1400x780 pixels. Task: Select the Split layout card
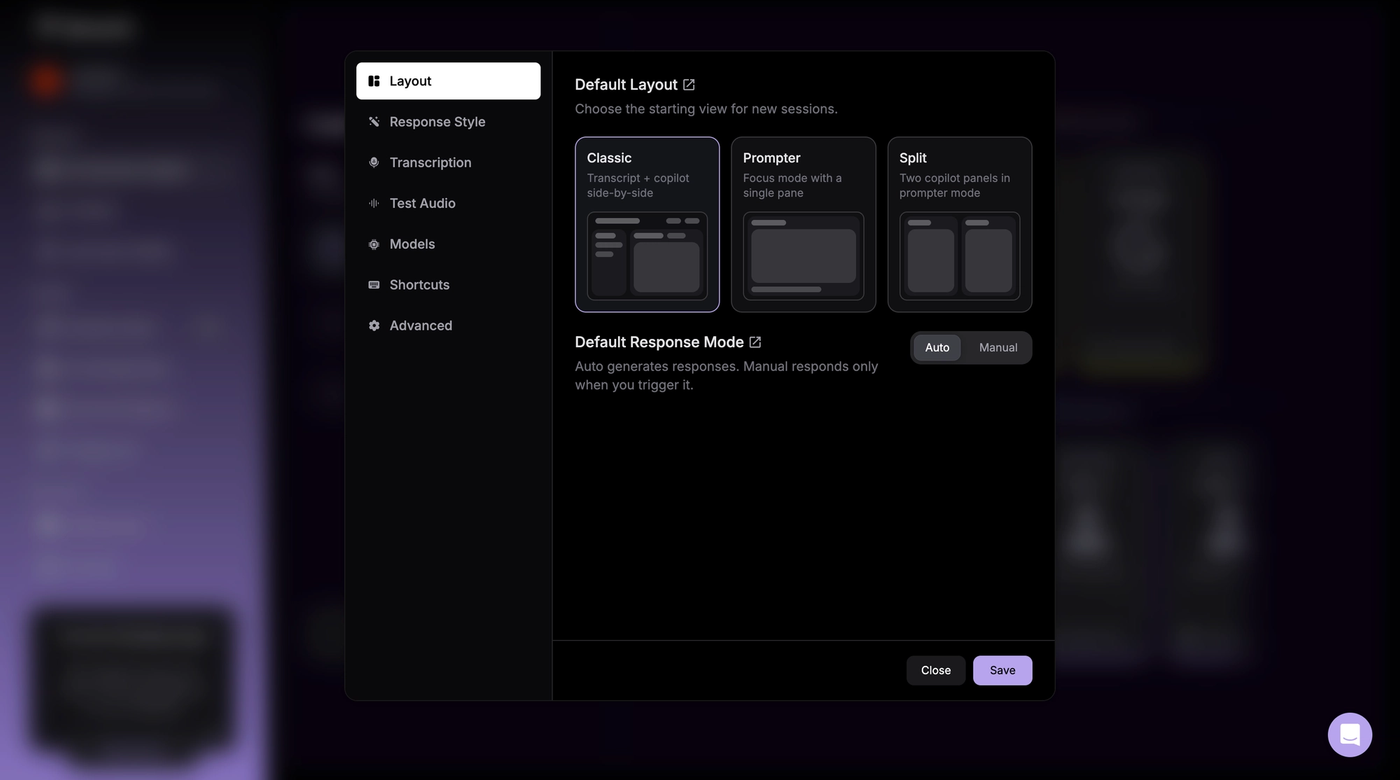tap(960, 225)
